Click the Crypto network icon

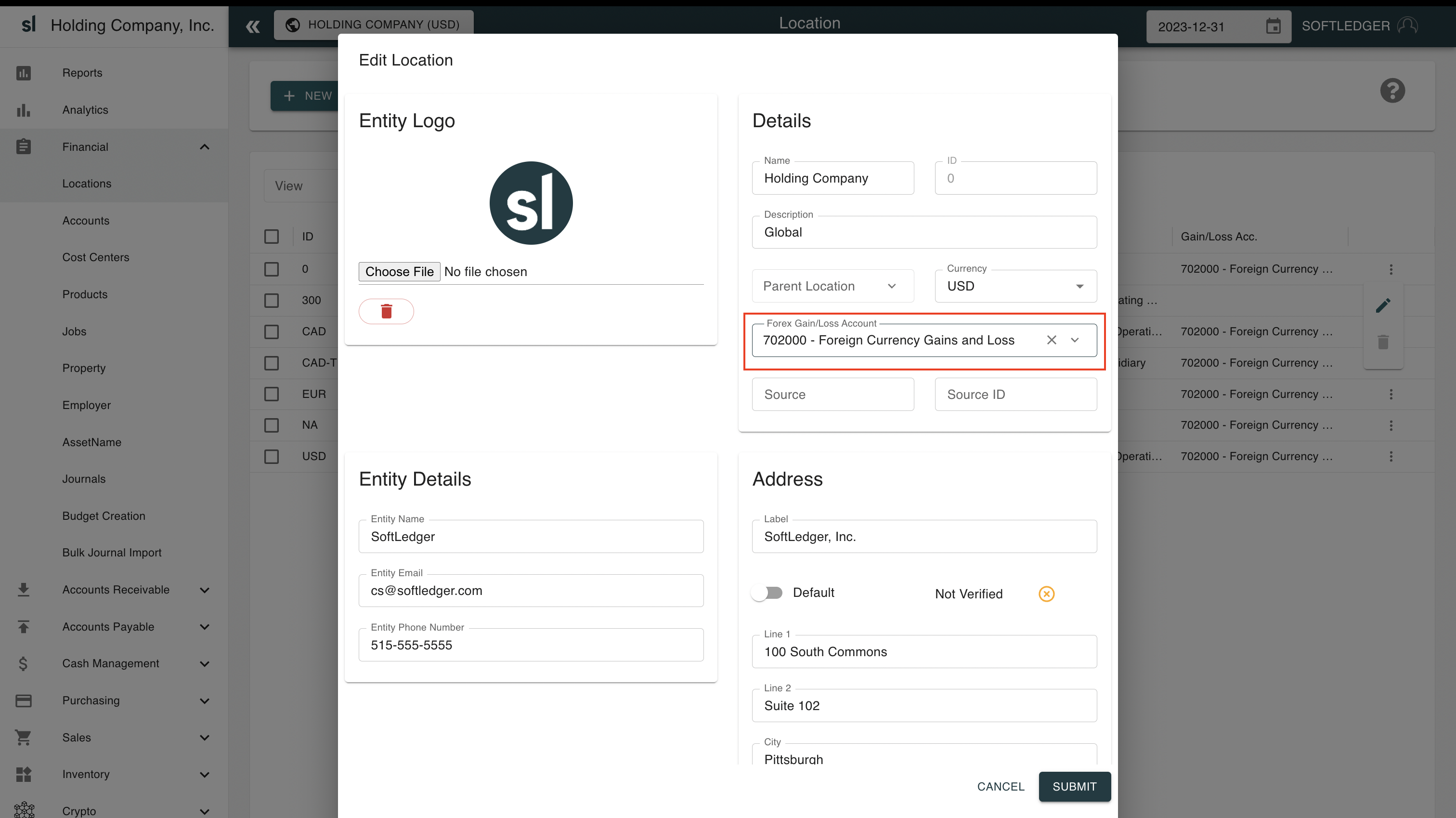pos(23,811)
